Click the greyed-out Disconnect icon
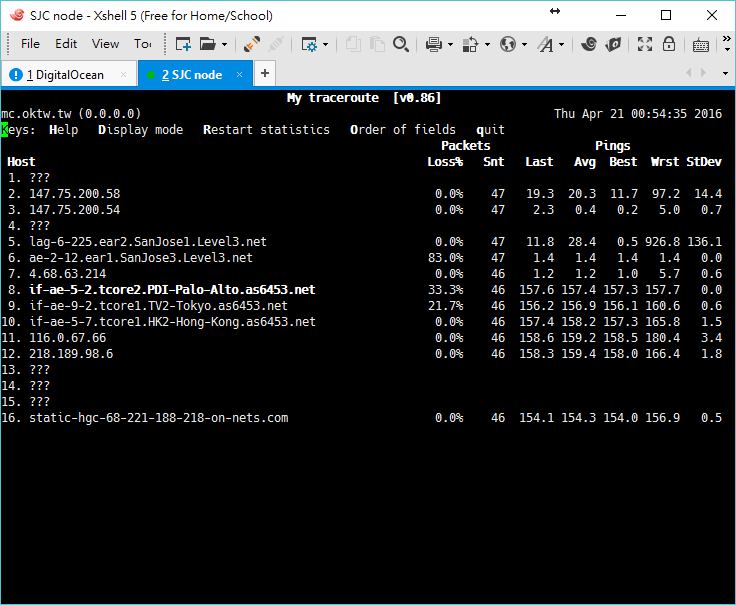 [x=276, y=45]
